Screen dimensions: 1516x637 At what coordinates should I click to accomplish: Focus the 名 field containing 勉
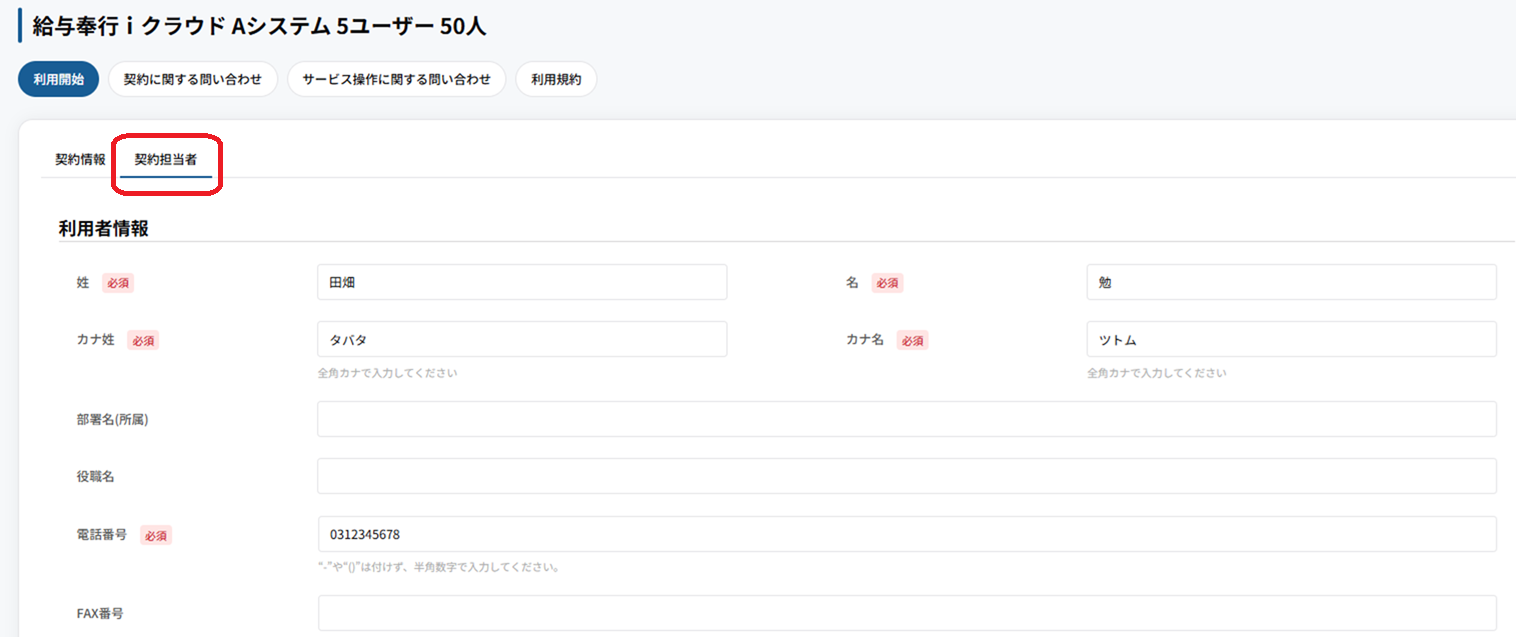1291,282
